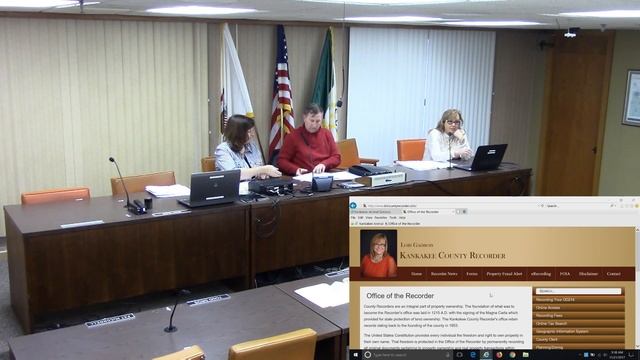Open the Windows Start menu

356,355
